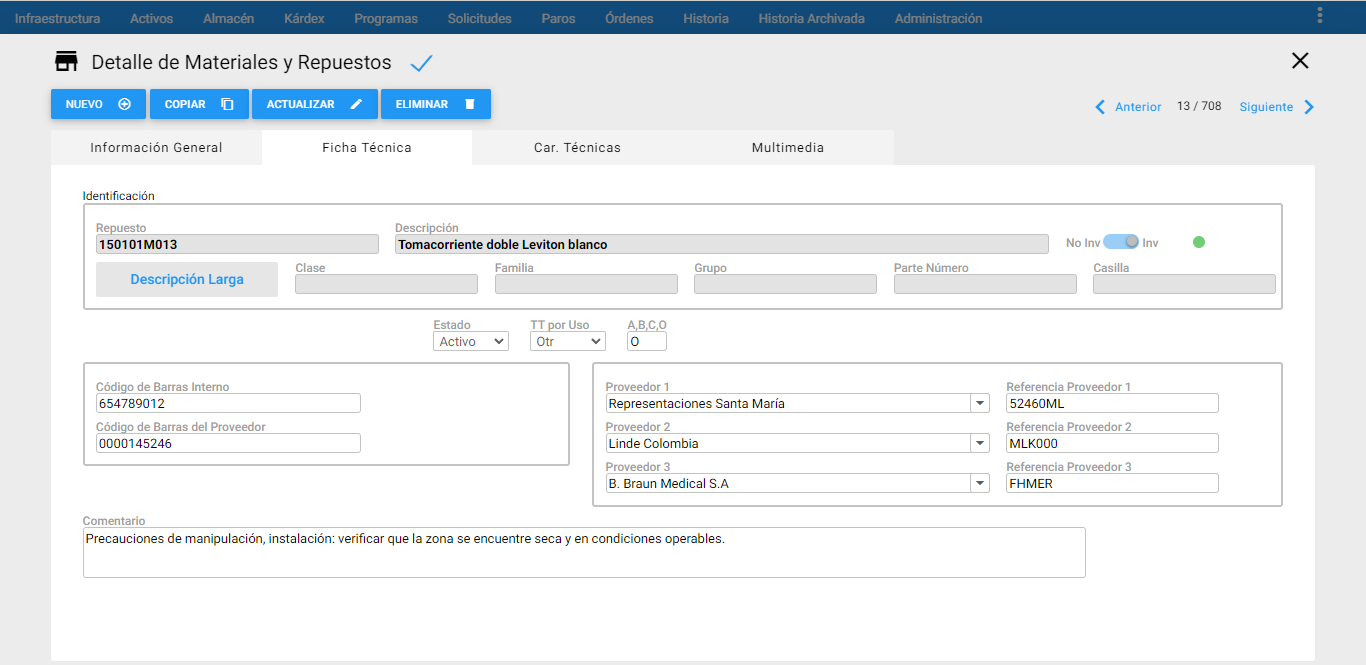This screenshot has width=1366, height=665.
Task: Open the Programas menu
Action: click(386, 18)
